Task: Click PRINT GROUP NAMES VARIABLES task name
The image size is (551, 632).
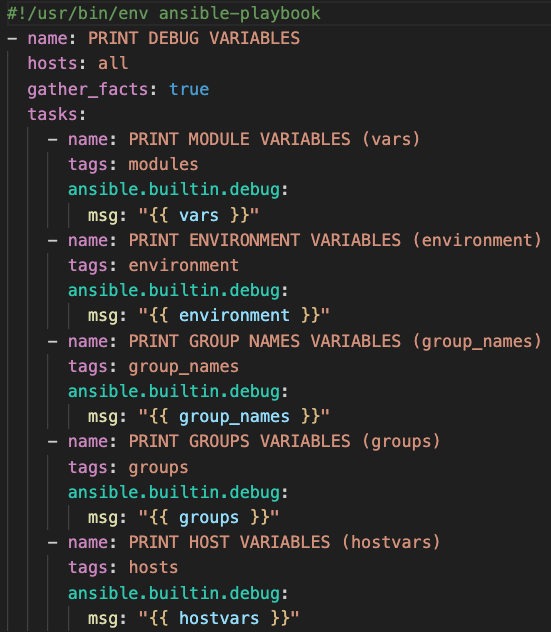Action: tap(335, 342)
